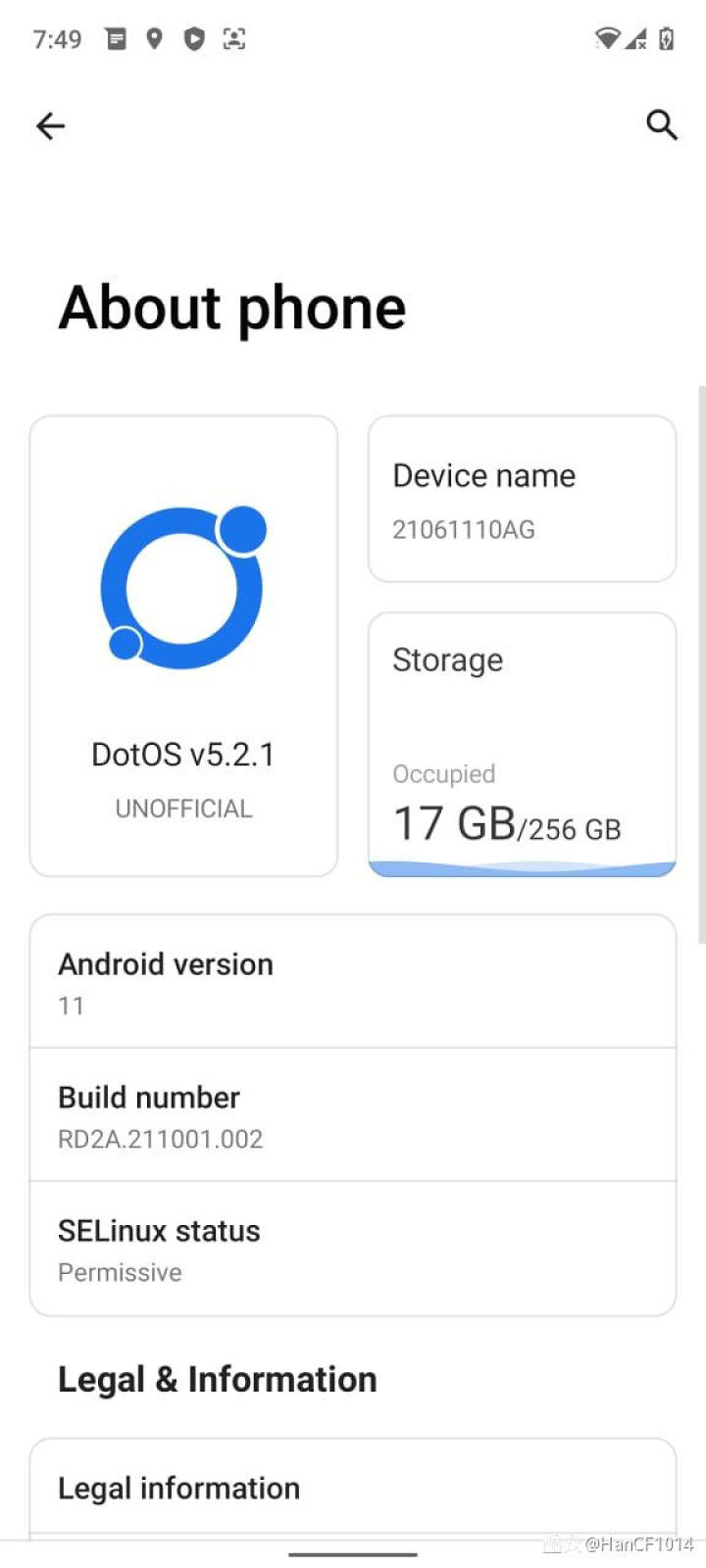Tap the shield status bar icon
The height and width of the screenshot is (1568, 706).
click(x=194, y=39)
